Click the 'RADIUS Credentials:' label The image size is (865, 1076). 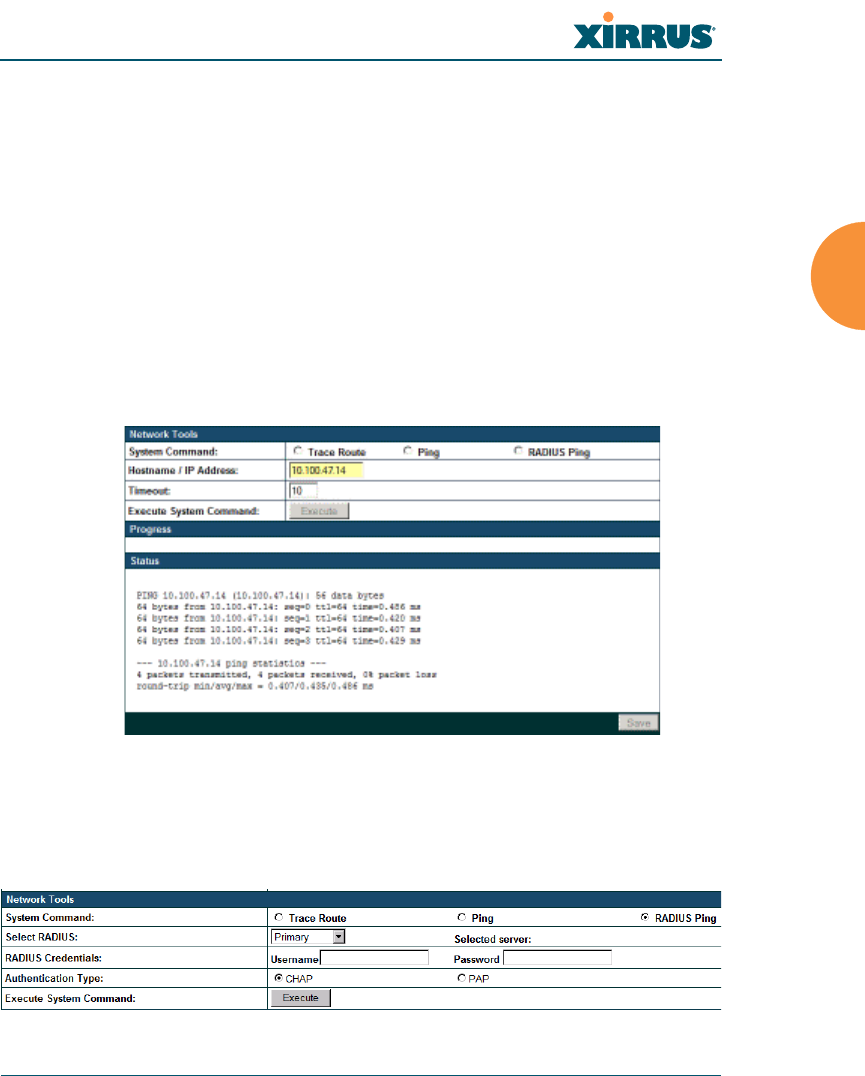click(x=54, y=958)
